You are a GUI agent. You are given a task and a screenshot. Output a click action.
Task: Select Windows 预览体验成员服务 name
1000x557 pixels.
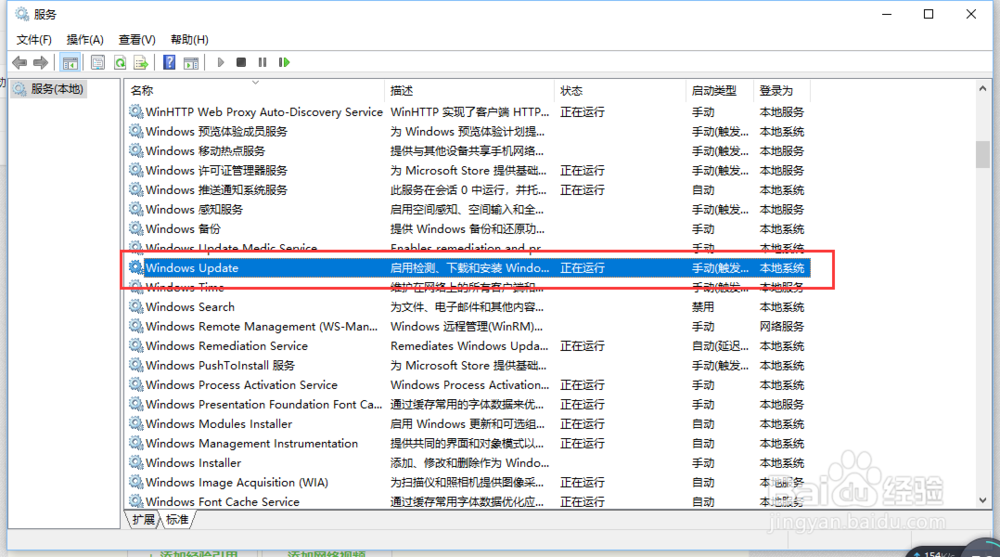click(216, 131)
